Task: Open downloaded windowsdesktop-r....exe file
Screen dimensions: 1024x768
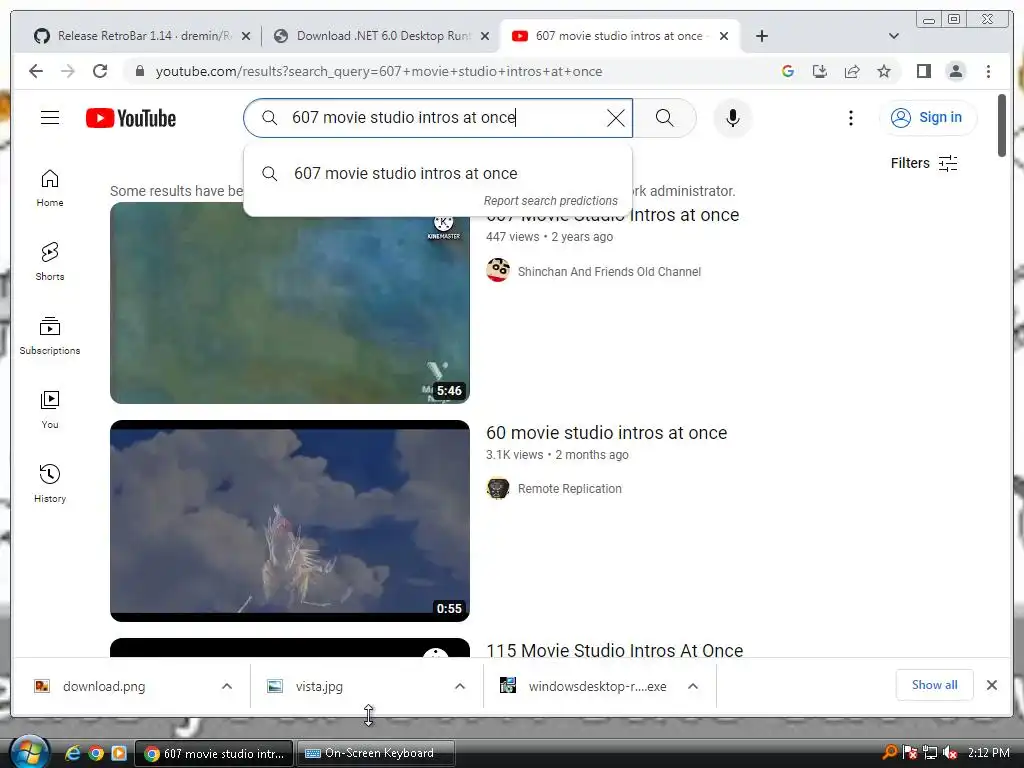Action: coord(597,686)
